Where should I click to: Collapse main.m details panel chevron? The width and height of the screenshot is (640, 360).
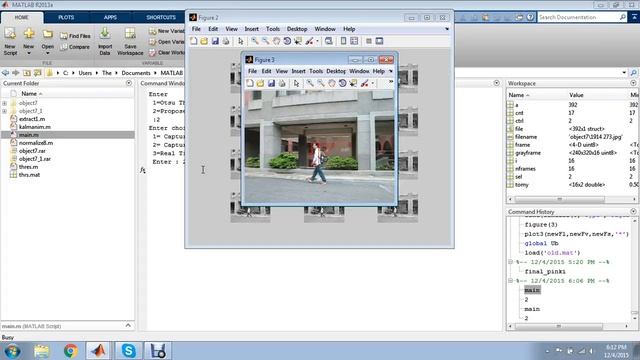128,326
